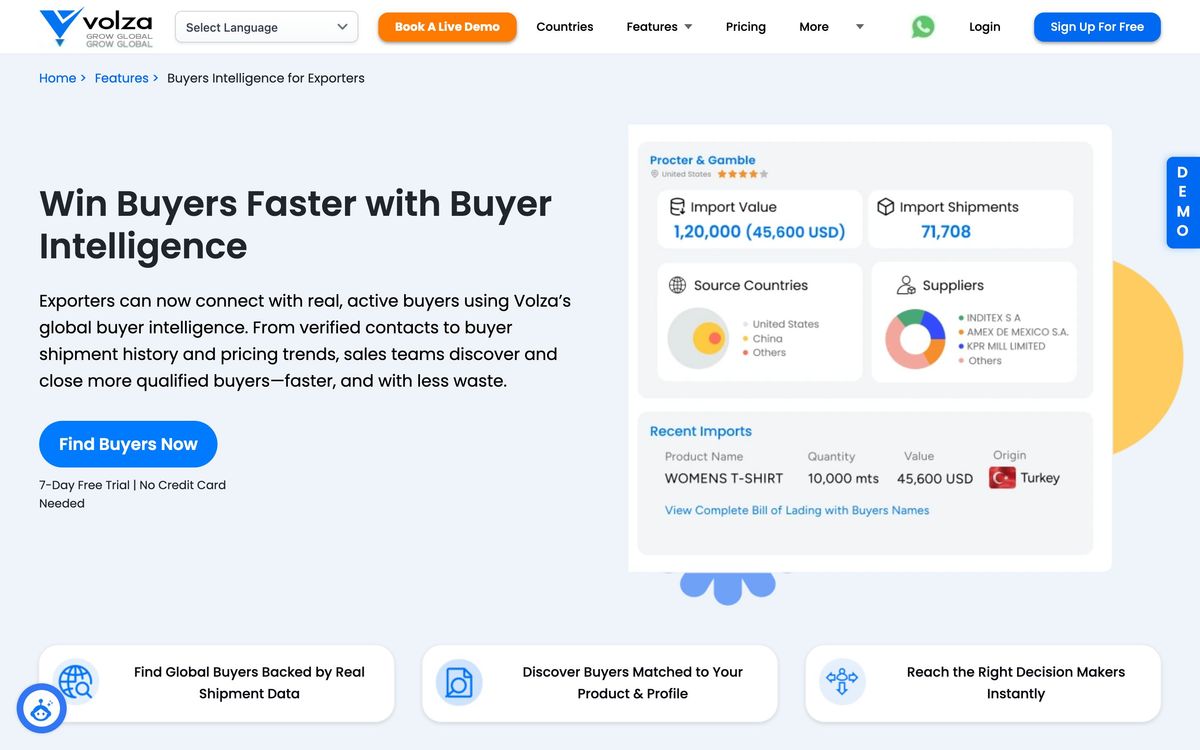
Task: Click Find Buyers Now button
Action: (128, 444)
